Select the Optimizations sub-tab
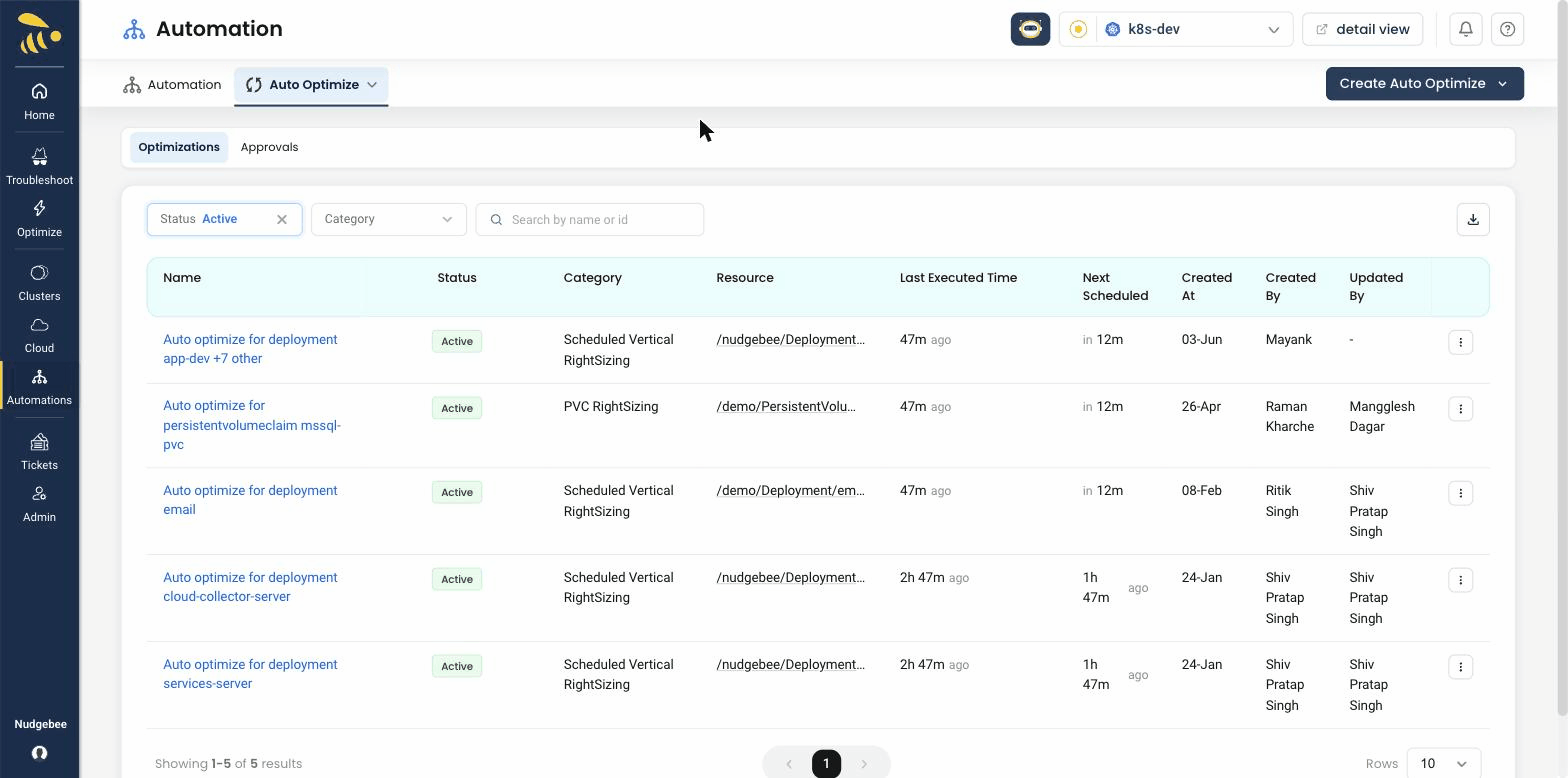Screen dimensions: 1568x778 pyautogui.click(x=179, y=147)
